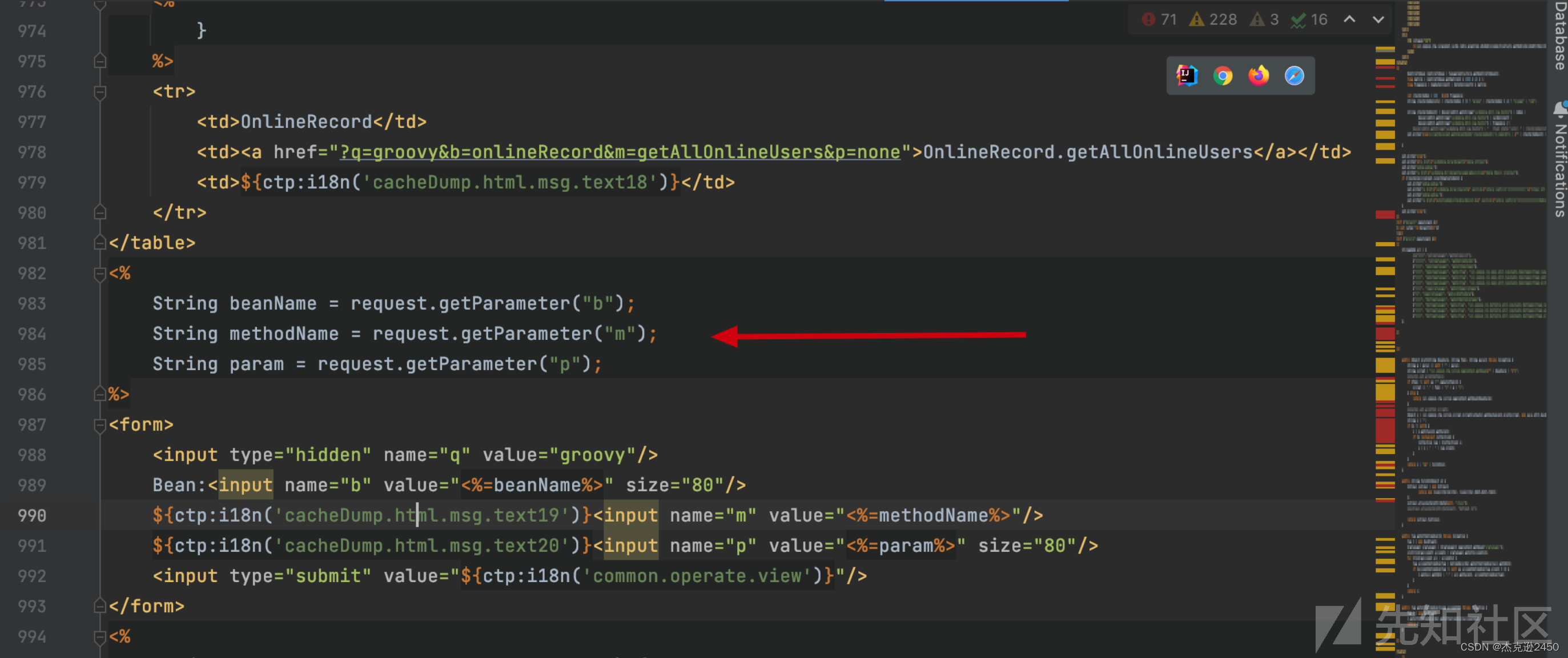1568x658 pixels.
Task: Go to previous highlighted error arrow
Action: click(x=1349, y=19)
